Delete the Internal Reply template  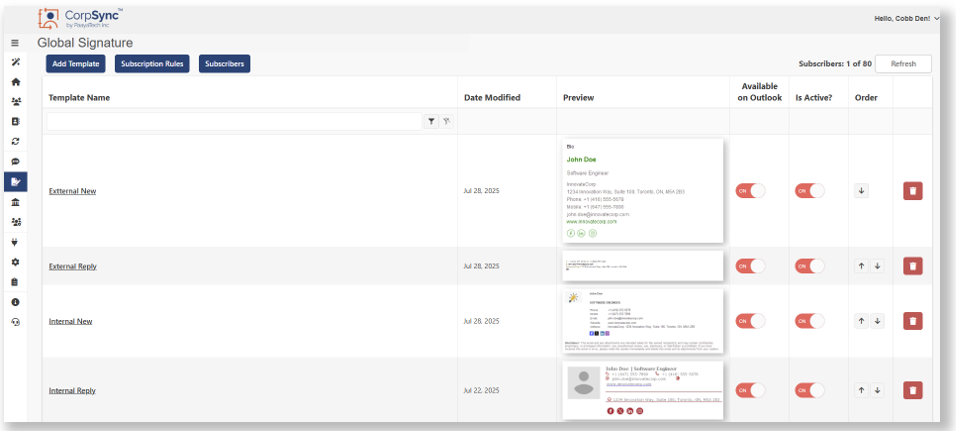(913, 390)
